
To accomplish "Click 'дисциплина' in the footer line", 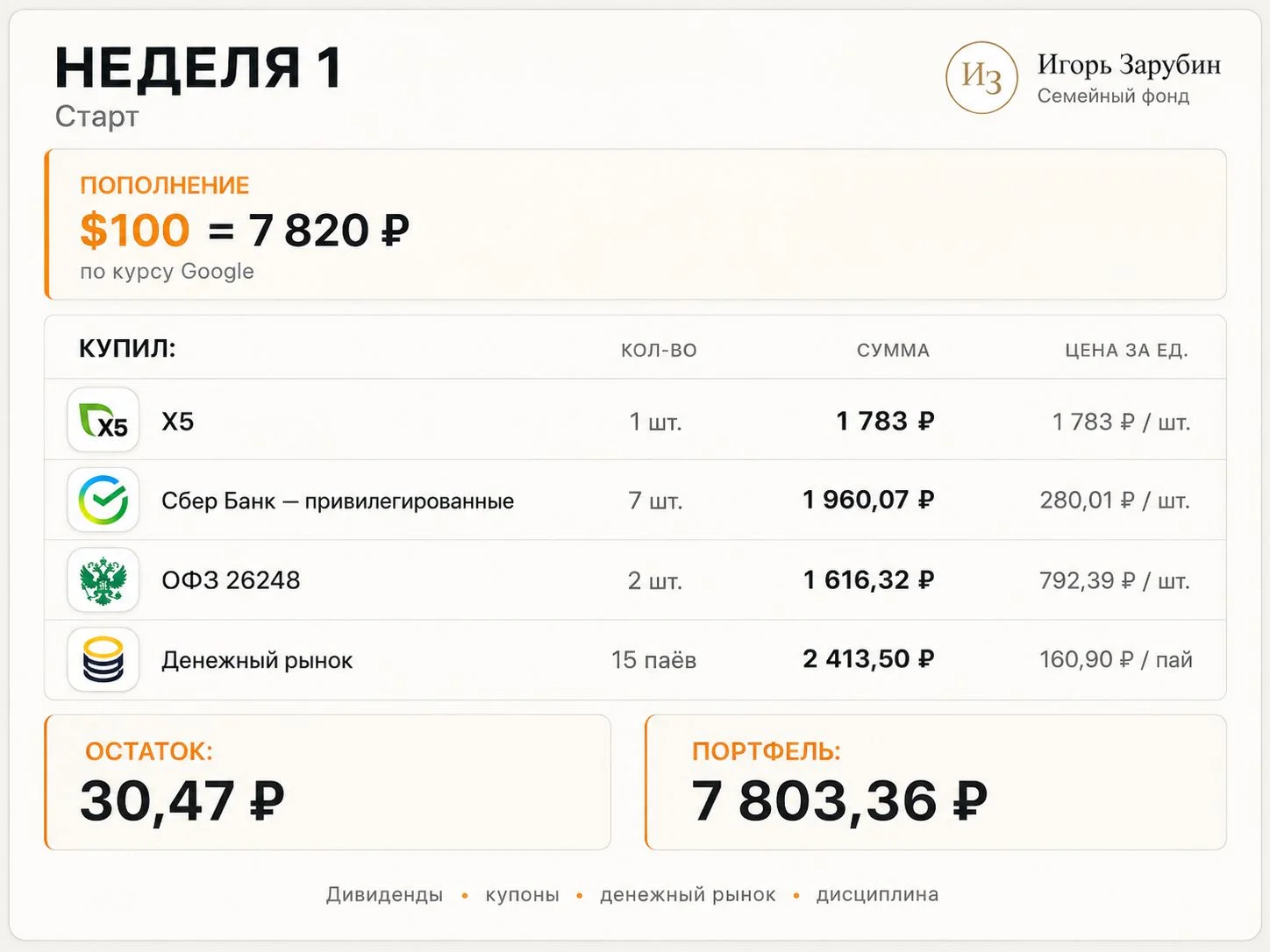I will [x=877, y=895].
